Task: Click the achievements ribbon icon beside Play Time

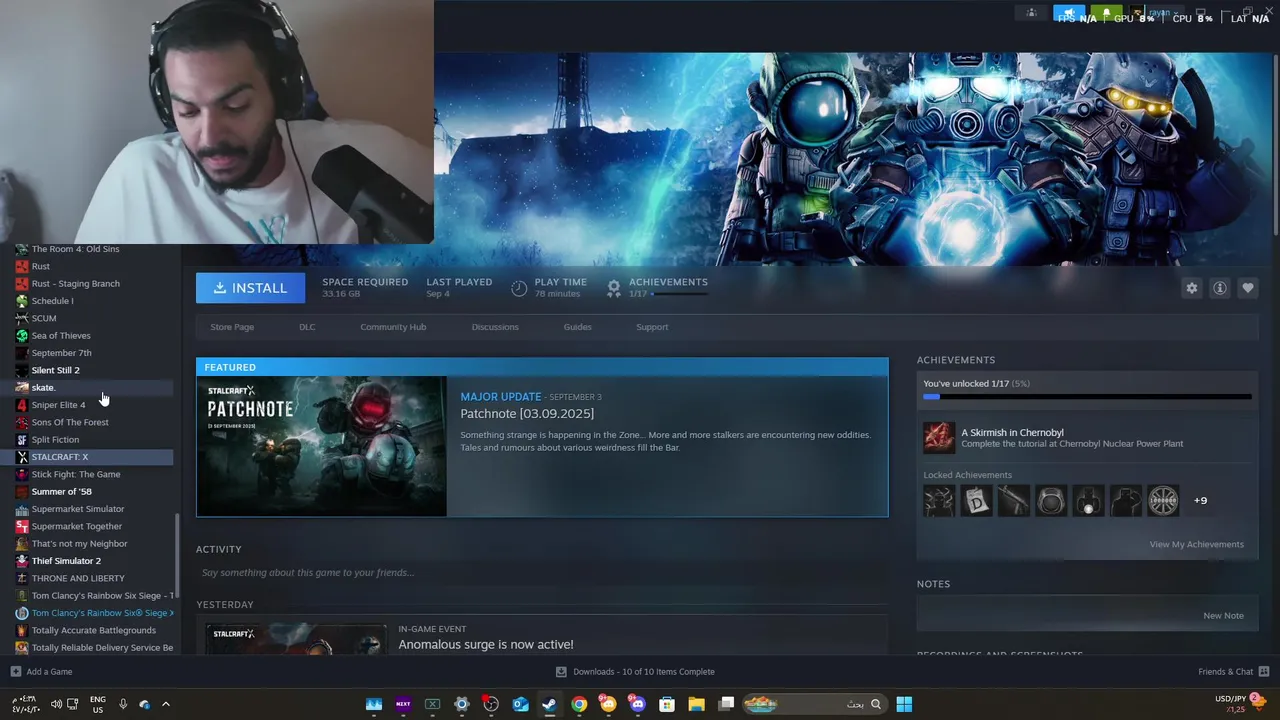Action: [x=614, y=288]
